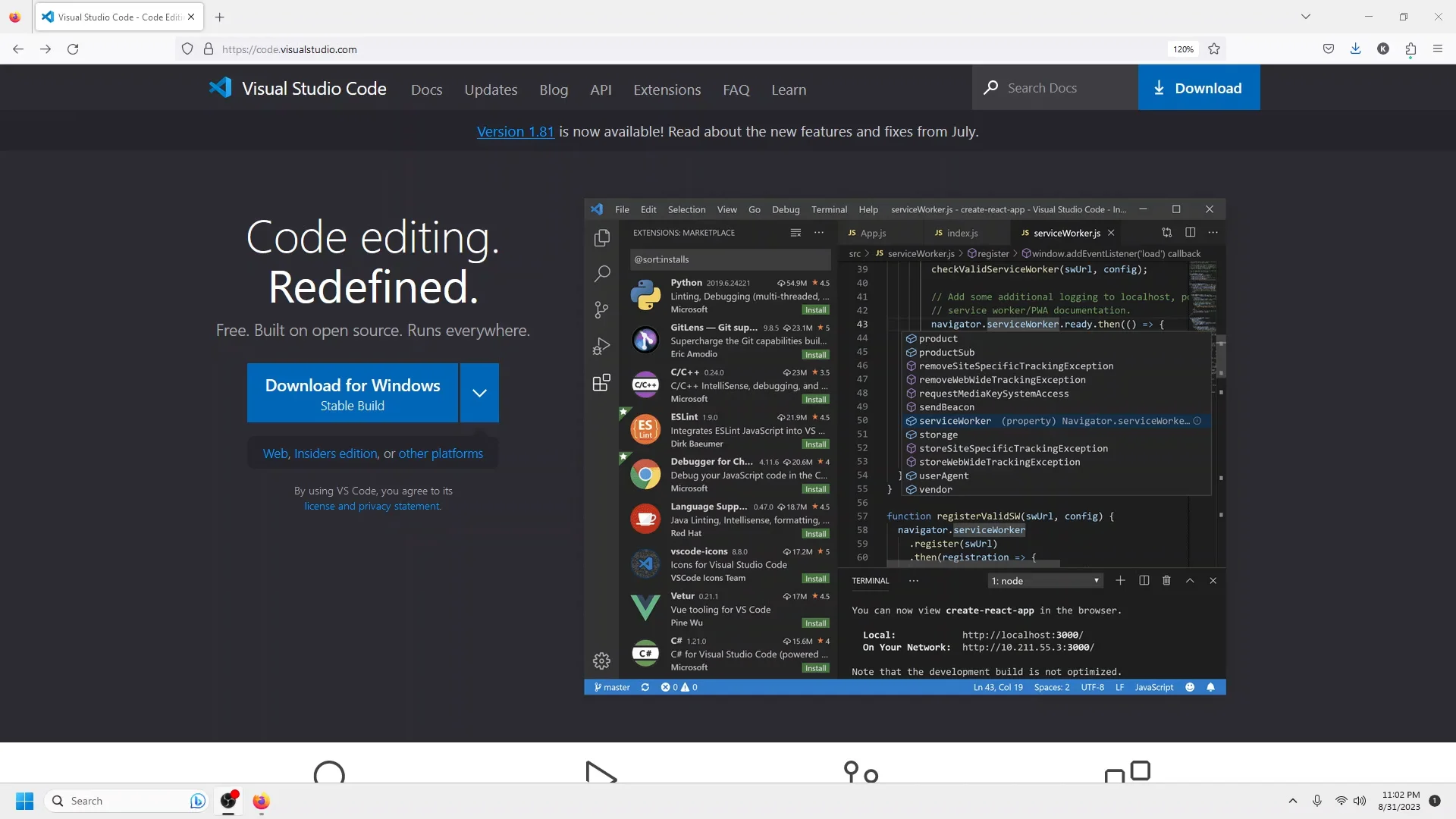
Task: Toggle the terminal panel maximize chevron
Action: click(1190, 580)
